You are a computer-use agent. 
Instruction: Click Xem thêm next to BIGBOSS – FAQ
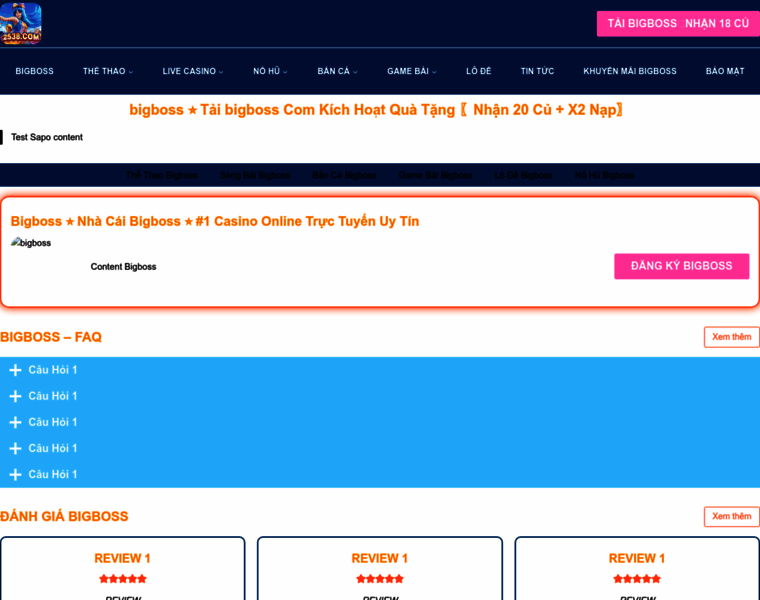click(x=731, y=337)
